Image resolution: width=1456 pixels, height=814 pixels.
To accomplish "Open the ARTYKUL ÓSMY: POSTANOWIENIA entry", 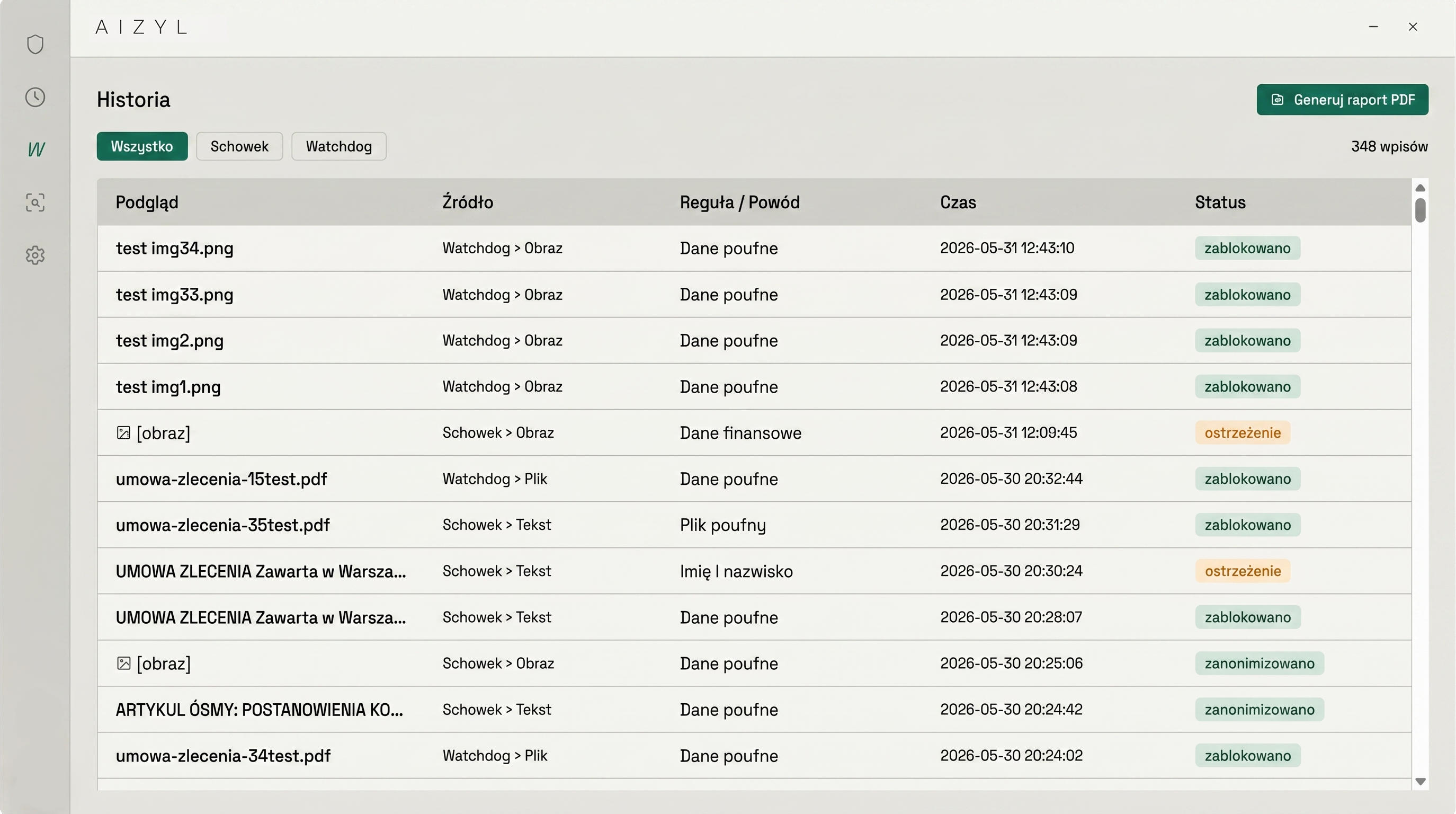I will tap(260, 710).
